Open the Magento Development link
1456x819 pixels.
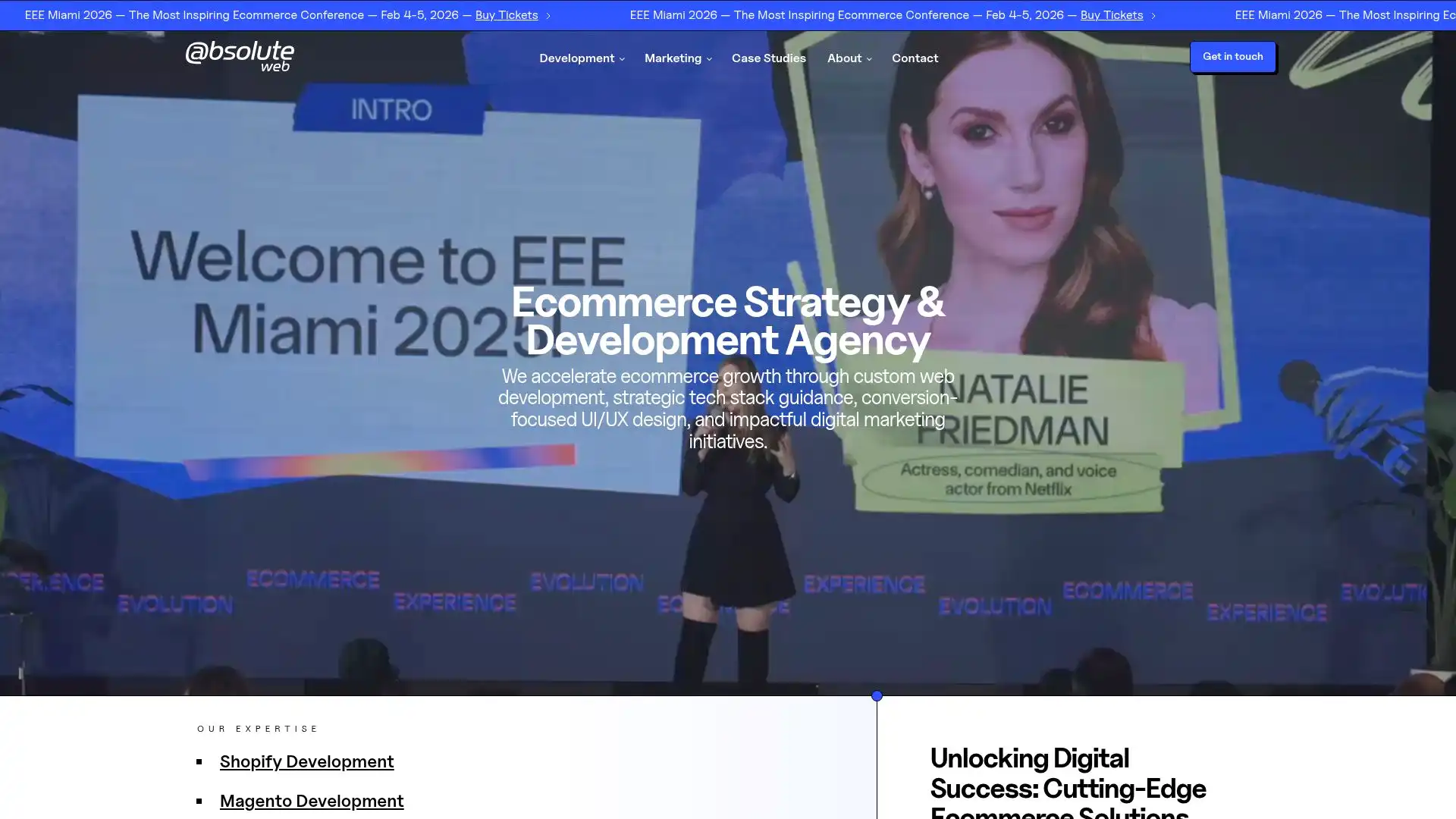click(x=311, y=801)
